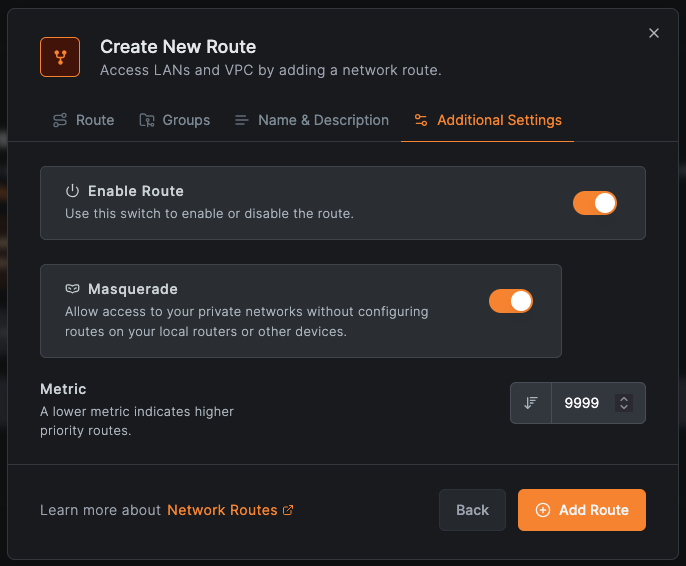The height and width of the screenshot is (566, 686).
Task: Turn off the Masquerade toggle
Action: [x=511, y=301]
